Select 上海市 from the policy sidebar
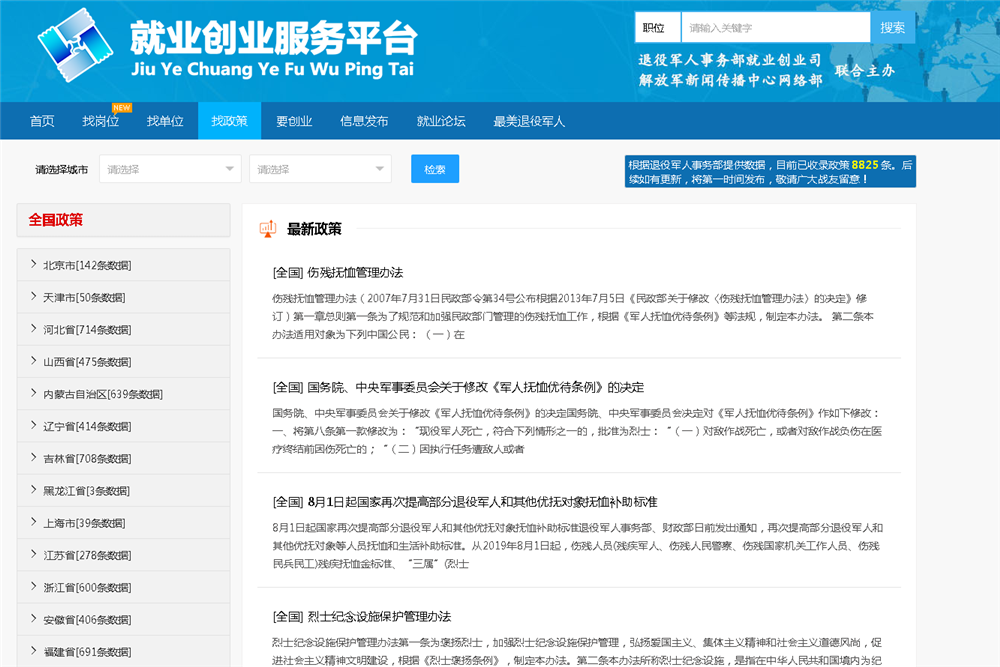Screen dimensions: 1000x667 83,523
